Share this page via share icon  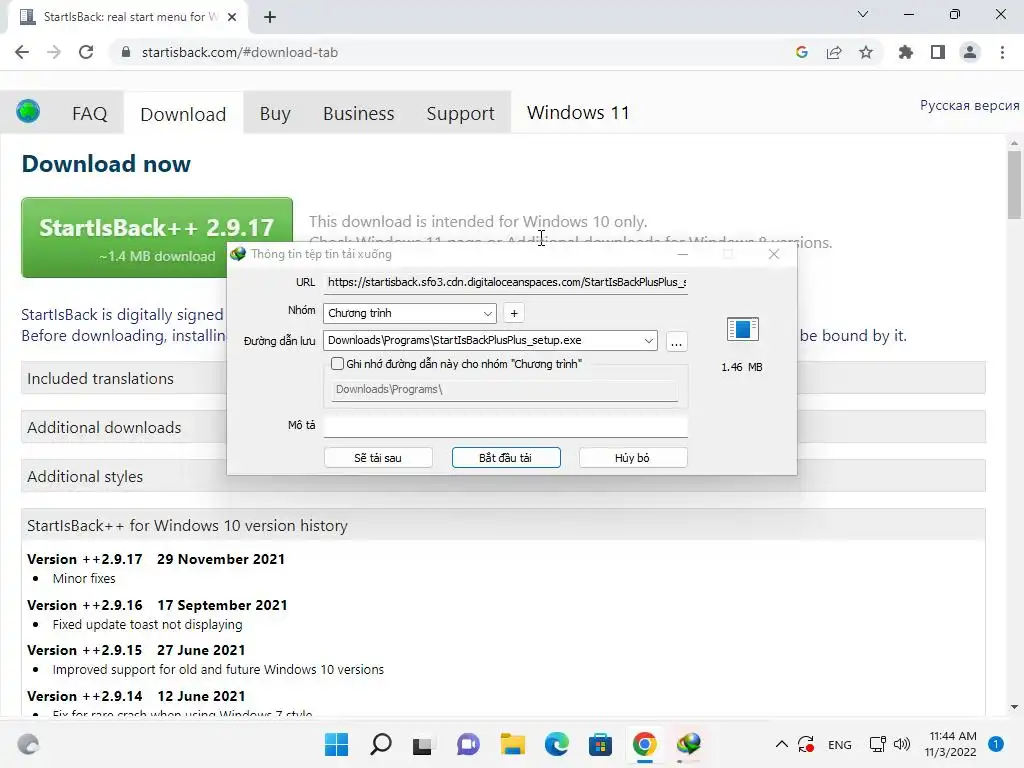coord(833,52)
